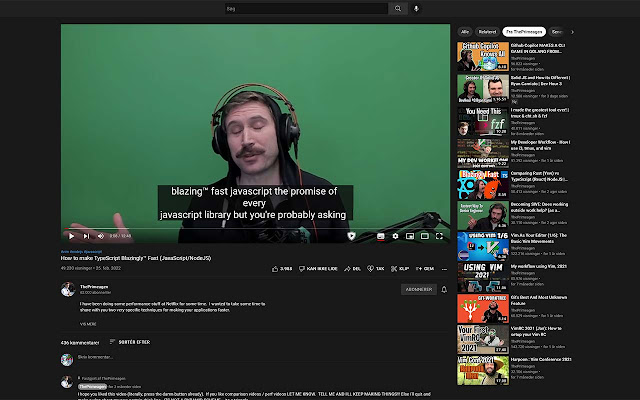Image resolution: width=640 pixels, height=400 pixels.
Task: Subscribe with the ABONNER button
Action: [418, 289]
